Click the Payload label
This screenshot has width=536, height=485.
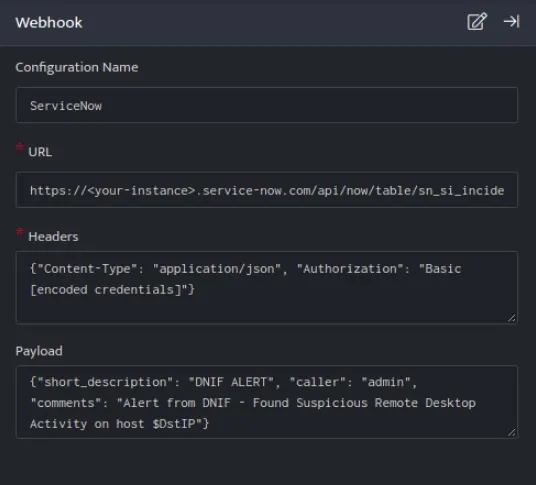point(39,351)
